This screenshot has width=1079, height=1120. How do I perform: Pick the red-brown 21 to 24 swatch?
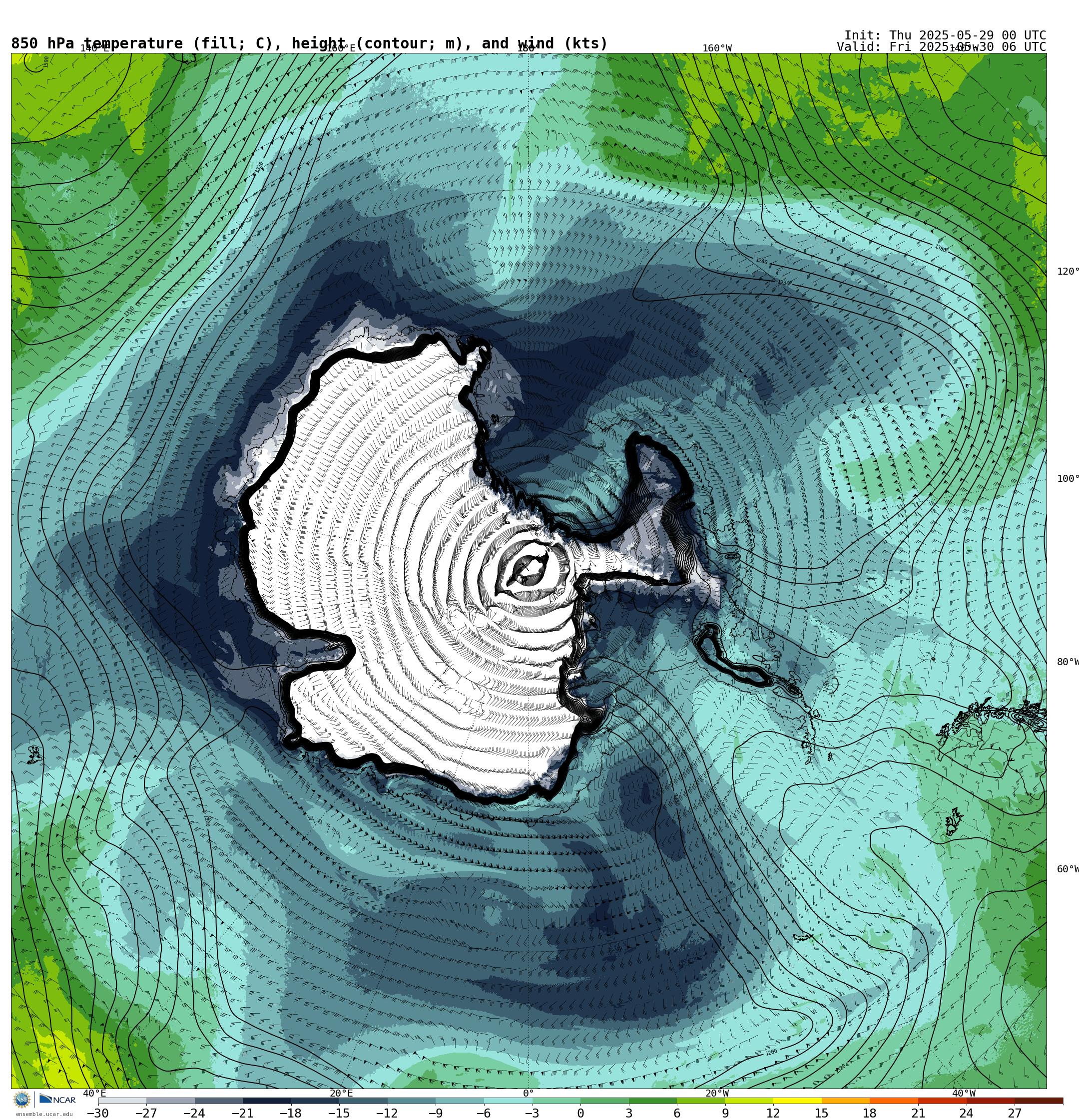942,1101
